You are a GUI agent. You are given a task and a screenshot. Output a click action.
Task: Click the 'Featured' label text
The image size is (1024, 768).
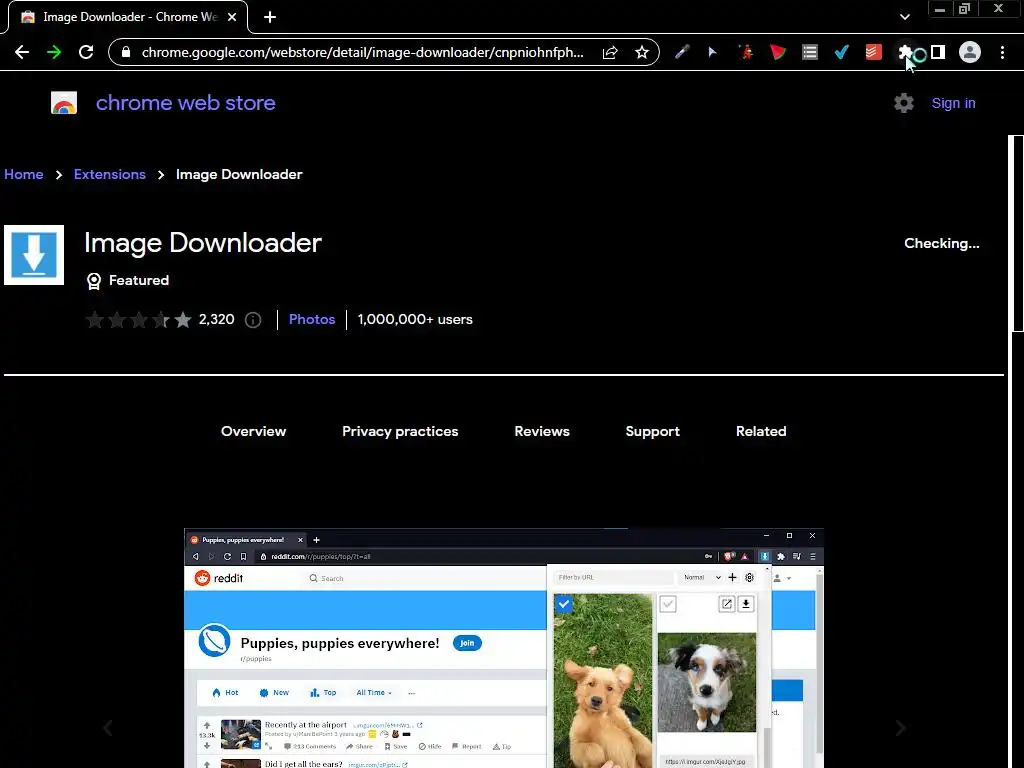(139, 280)
